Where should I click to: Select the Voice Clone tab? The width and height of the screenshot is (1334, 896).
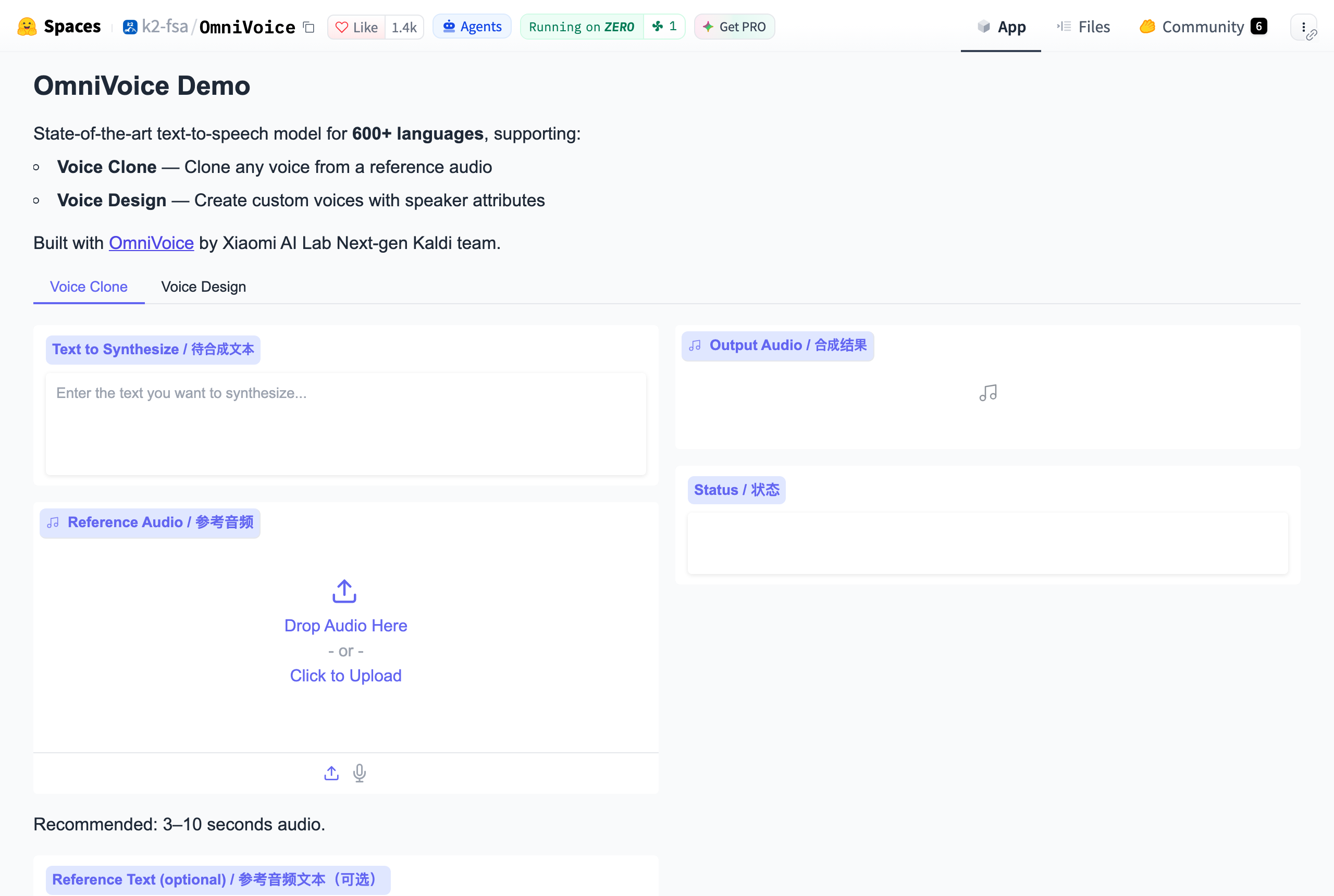89,287
